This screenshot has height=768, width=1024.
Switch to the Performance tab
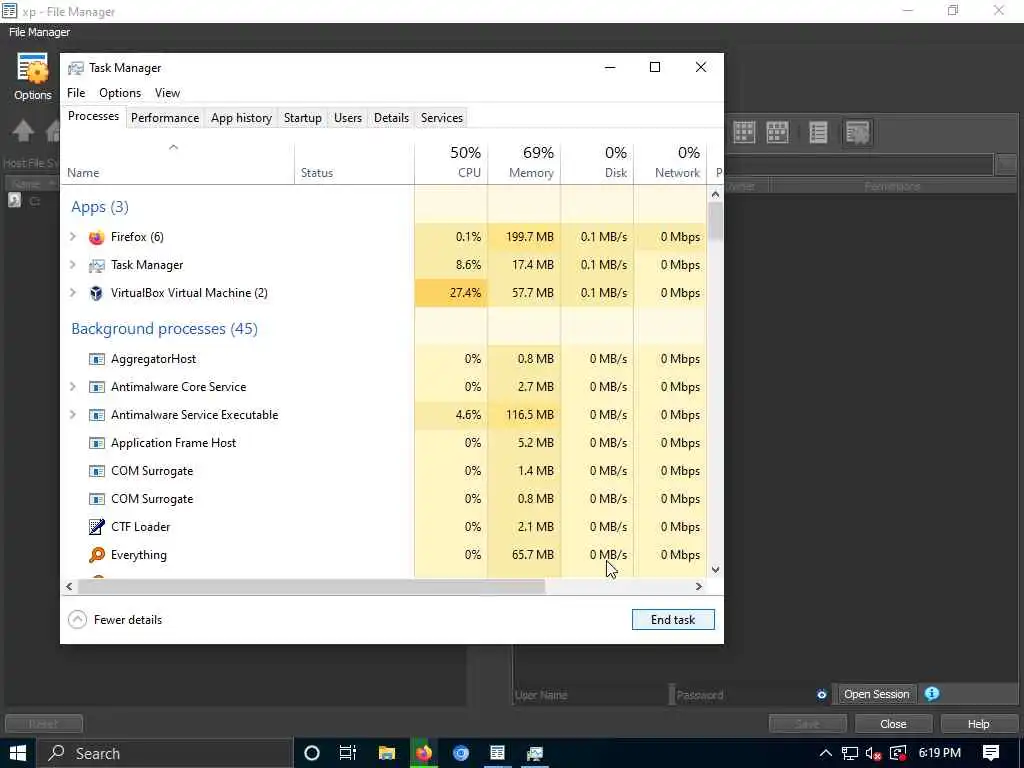pos(165,118)
